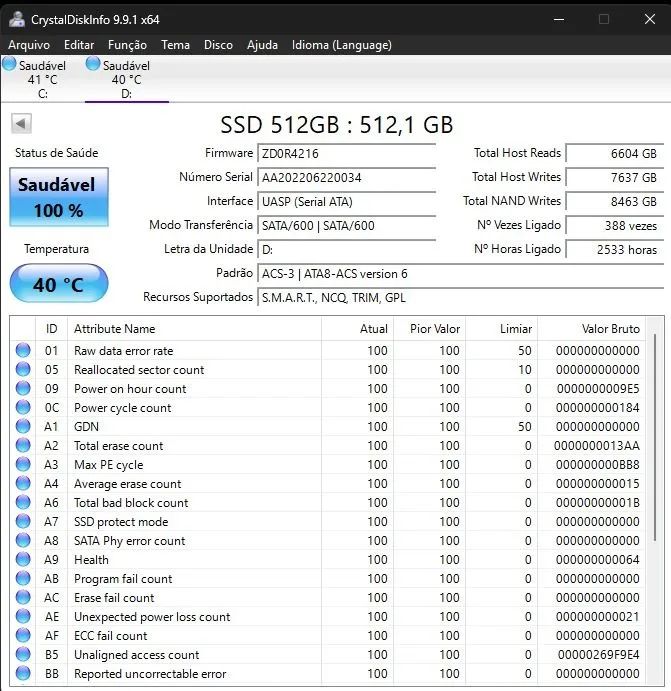
Task: Switch to the C: drive tab
Action: (42, 79)
